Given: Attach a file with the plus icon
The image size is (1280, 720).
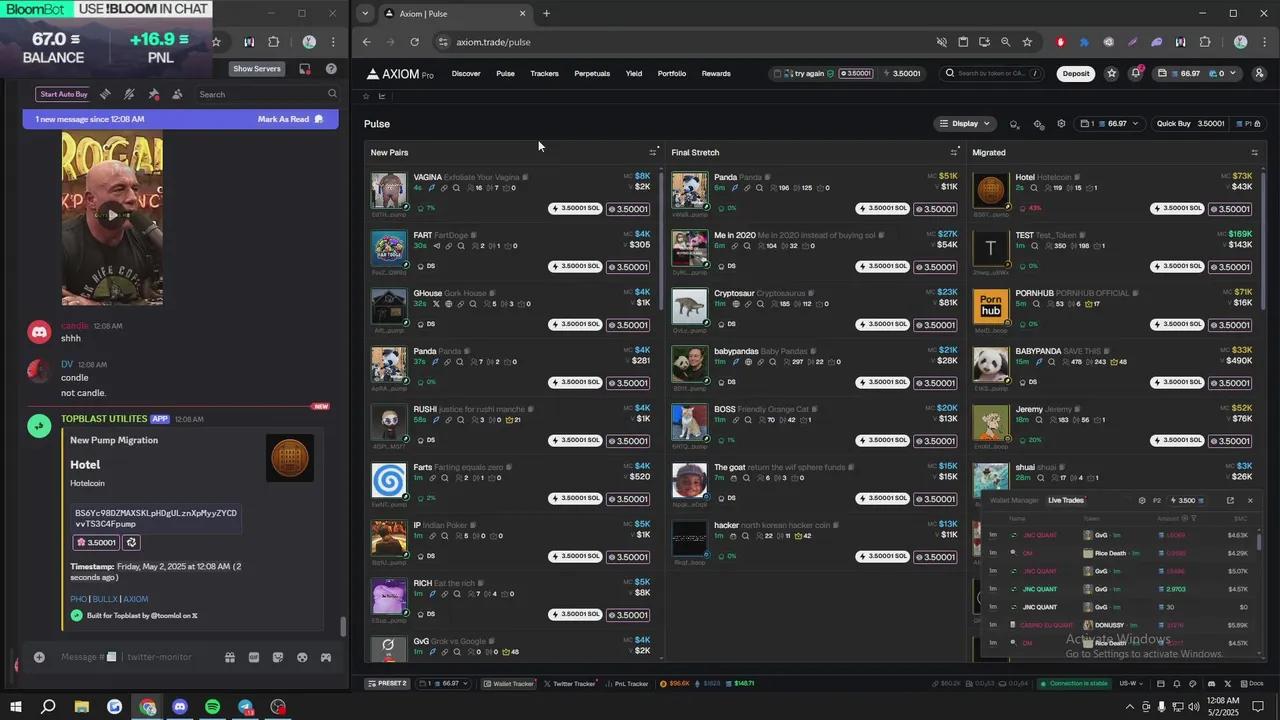Looking at the screenshot, I should click(x=39, y=657).
